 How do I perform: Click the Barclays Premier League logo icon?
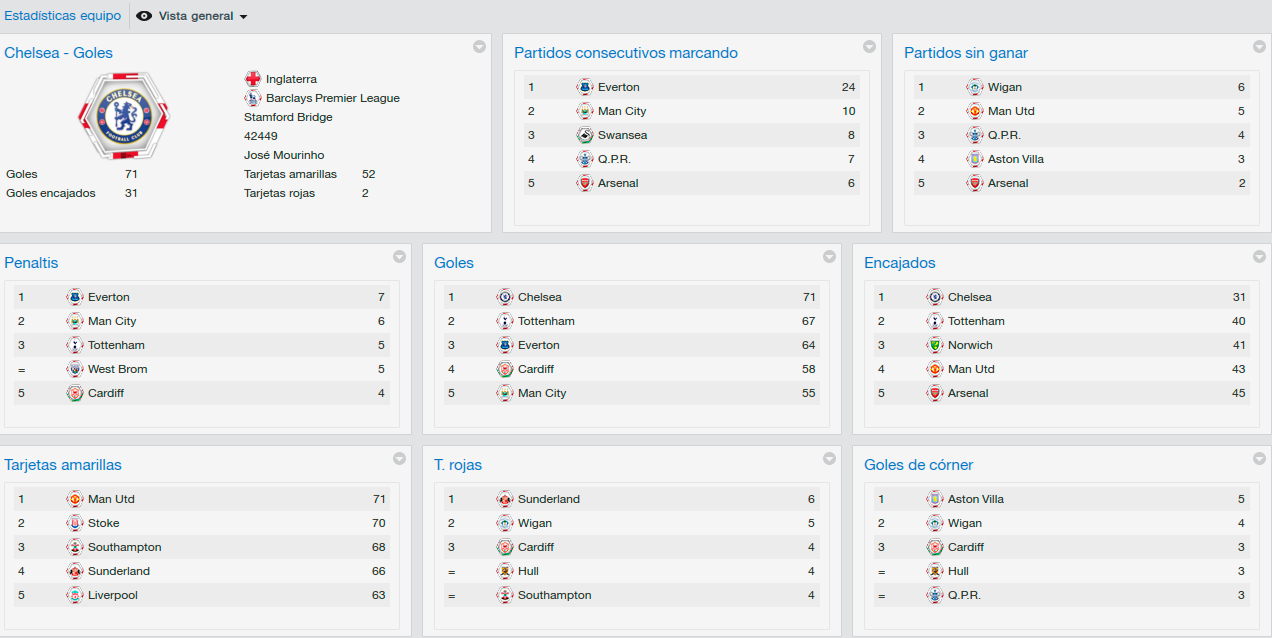point(253,98)
